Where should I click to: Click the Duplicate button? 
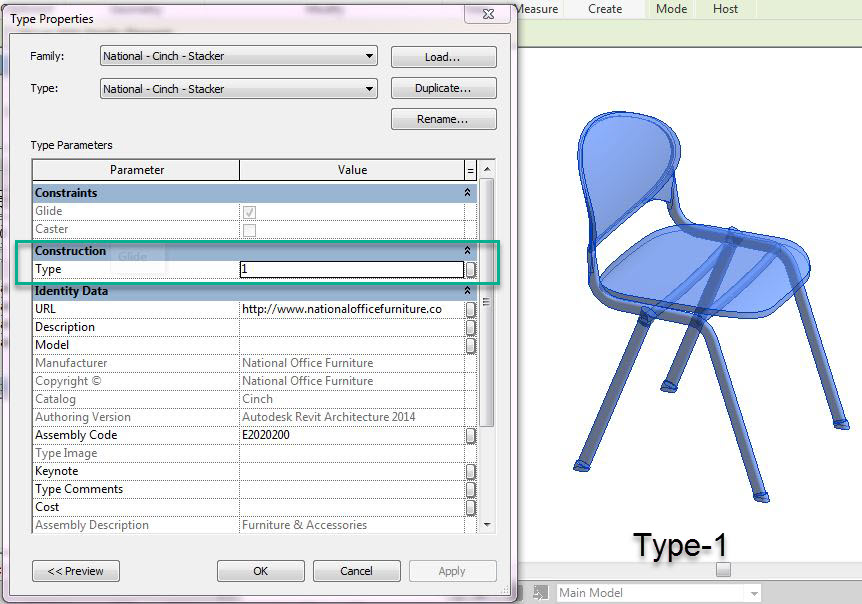pyautogui.click(x=443, y=88)
